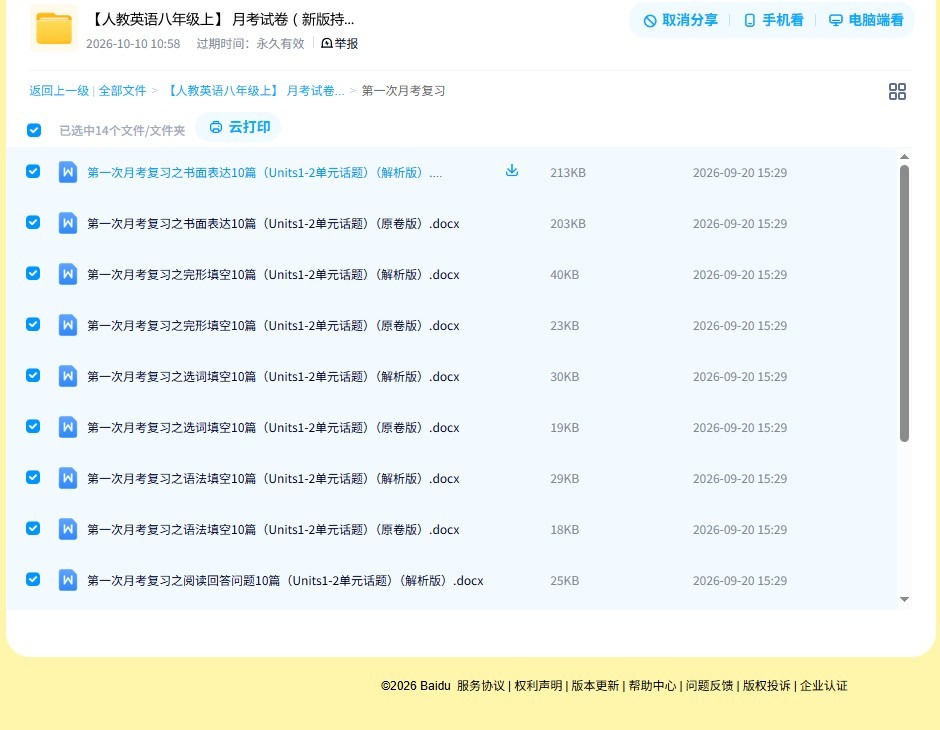Screen dimensions: 940x730
Task: Click the 云打印 cloud print button
Action: [x=239, y=127]
